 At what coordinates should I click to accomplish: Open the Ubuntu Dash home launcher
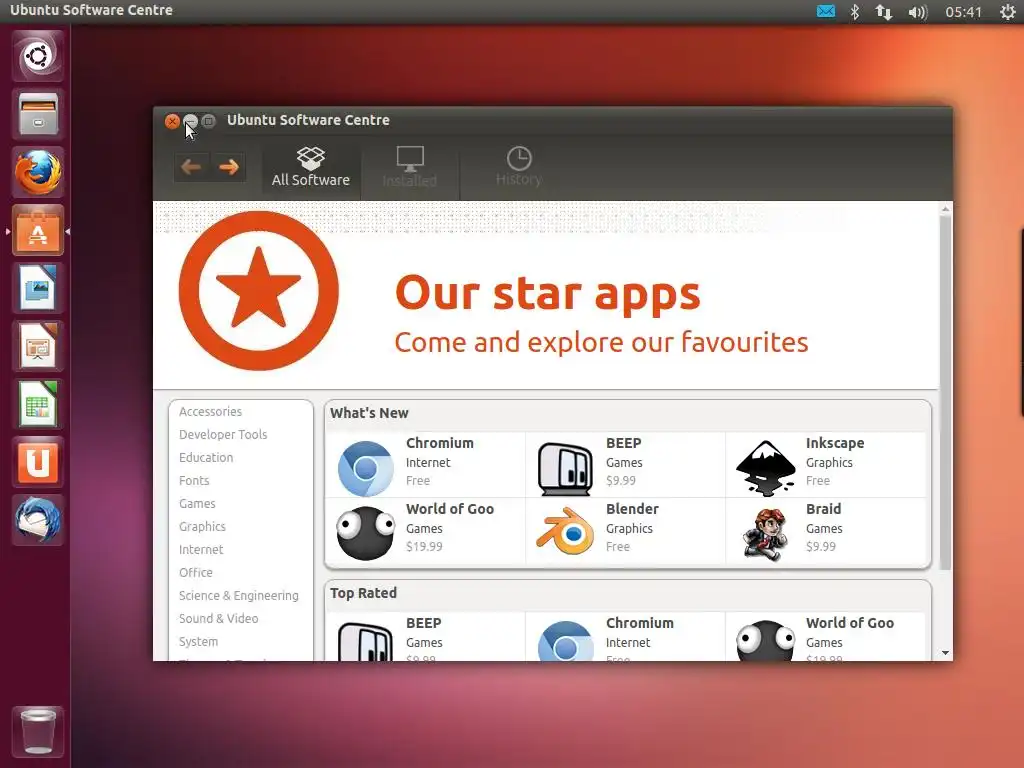point(38,56)
